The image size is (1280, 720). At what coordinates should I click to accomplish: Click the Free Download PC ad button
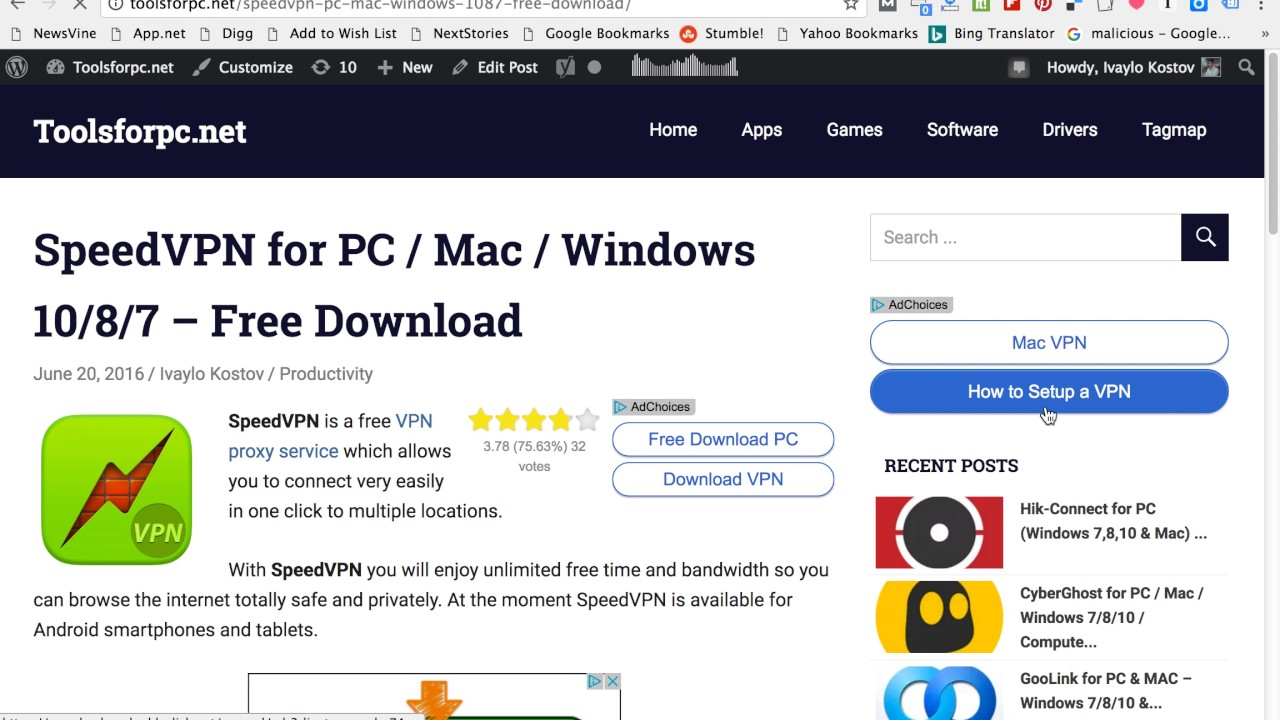point(723,439)
